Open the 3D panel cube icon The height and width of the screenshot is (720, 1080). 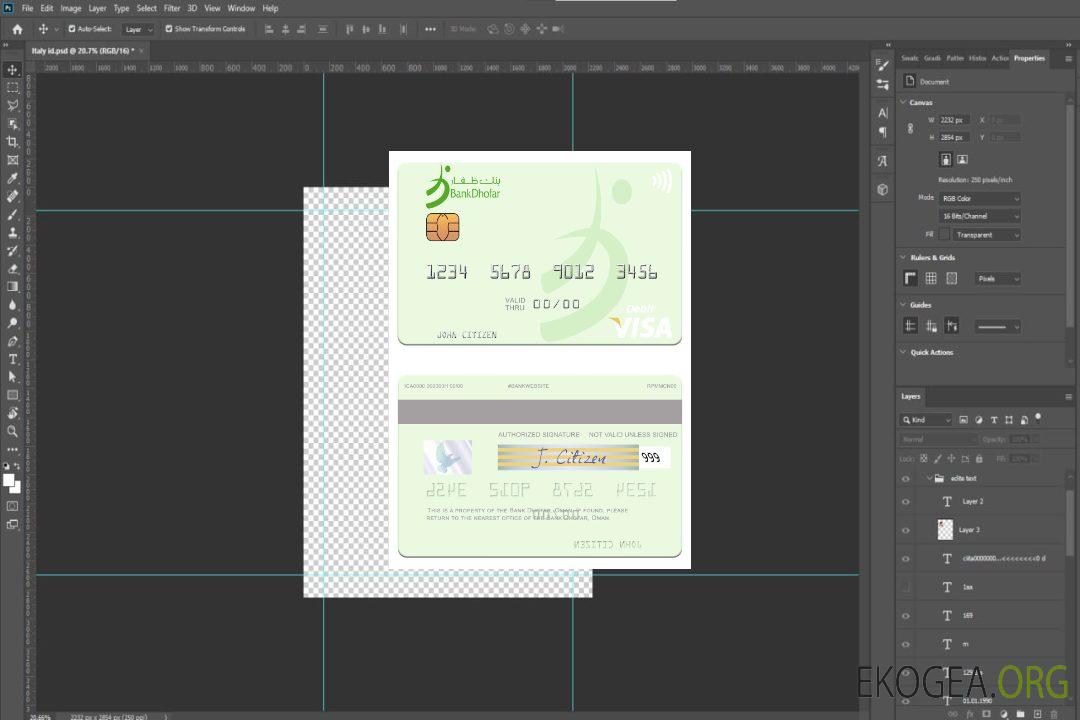[882, 189]
